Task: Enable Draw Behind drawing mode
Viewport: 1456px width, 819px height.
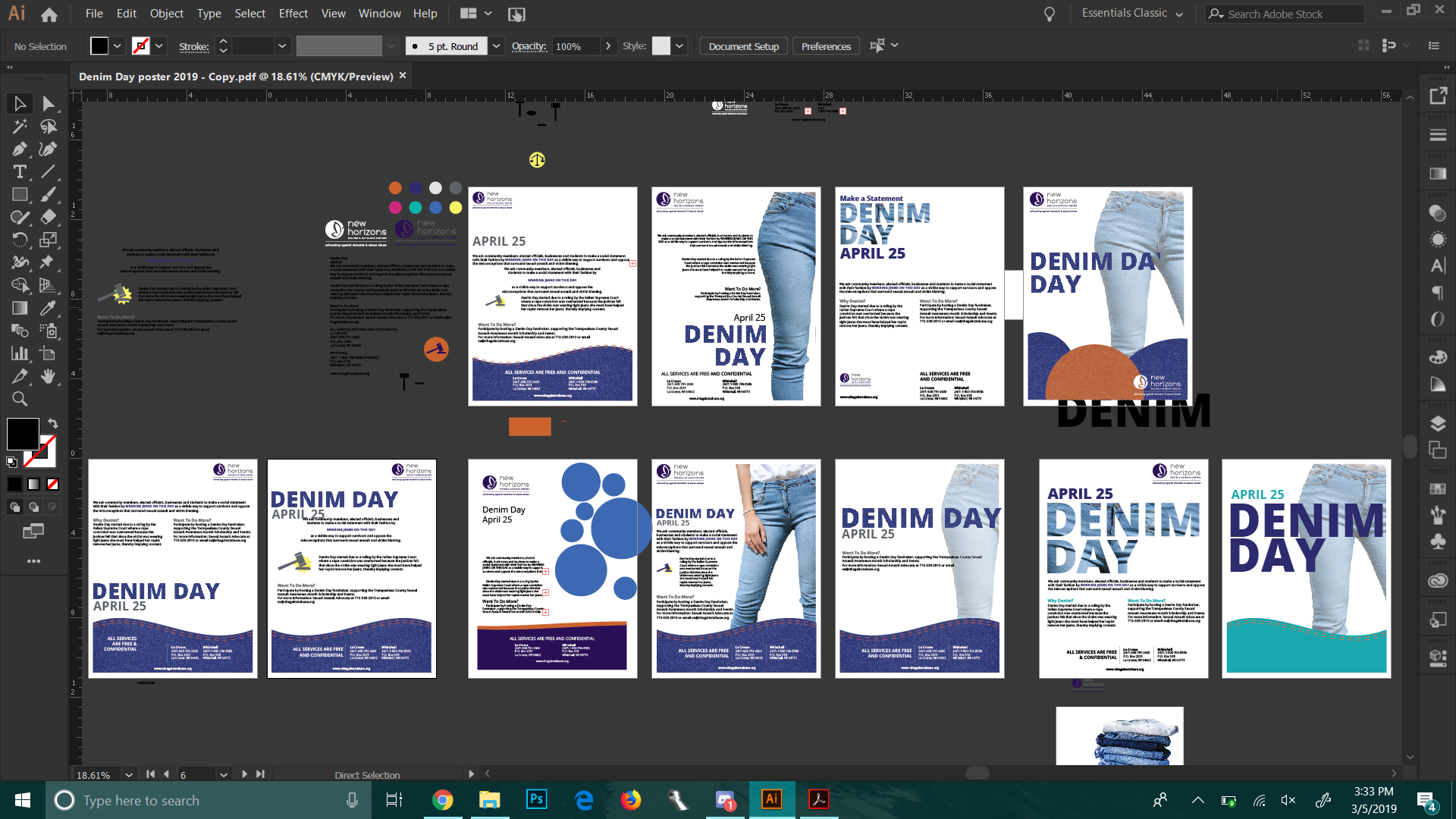Action: point(34,507)
